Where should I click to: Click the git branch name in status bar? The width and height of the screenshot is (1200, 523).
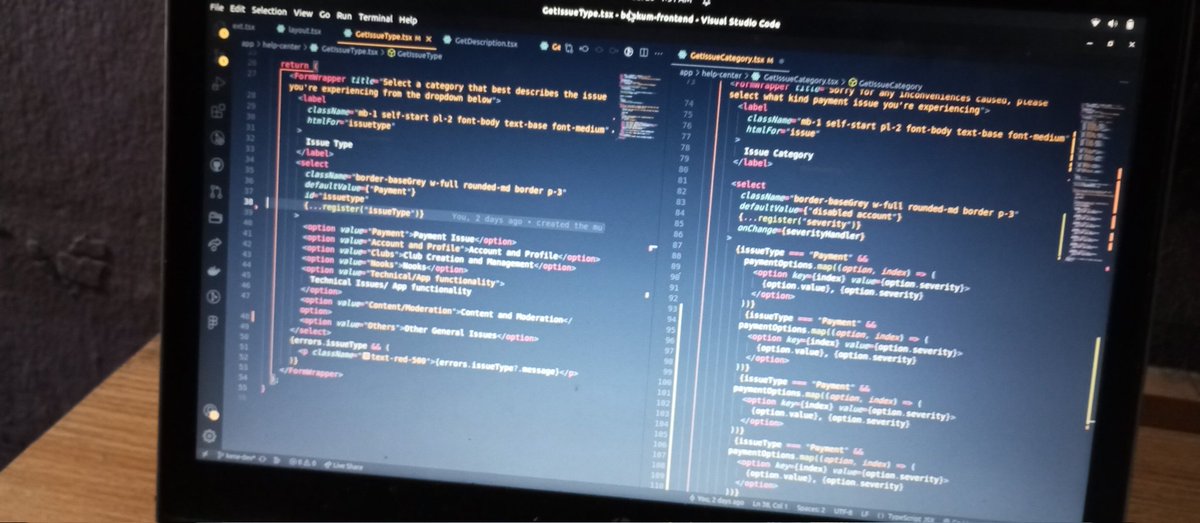point(238,458)
